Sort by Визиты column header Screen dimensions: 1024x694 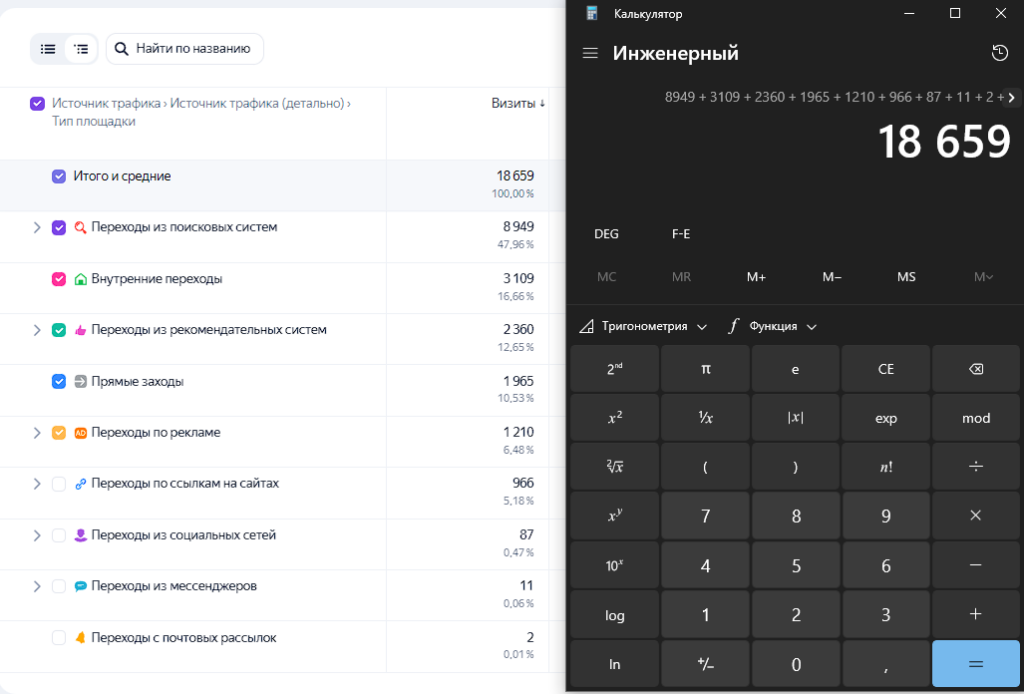519,103
